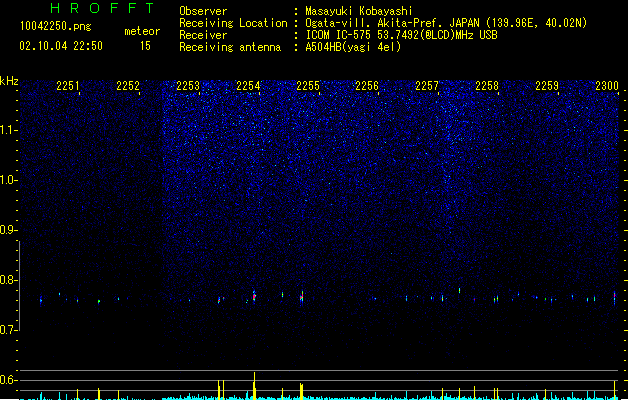Click the HROFFT title text

click(102, 8)
